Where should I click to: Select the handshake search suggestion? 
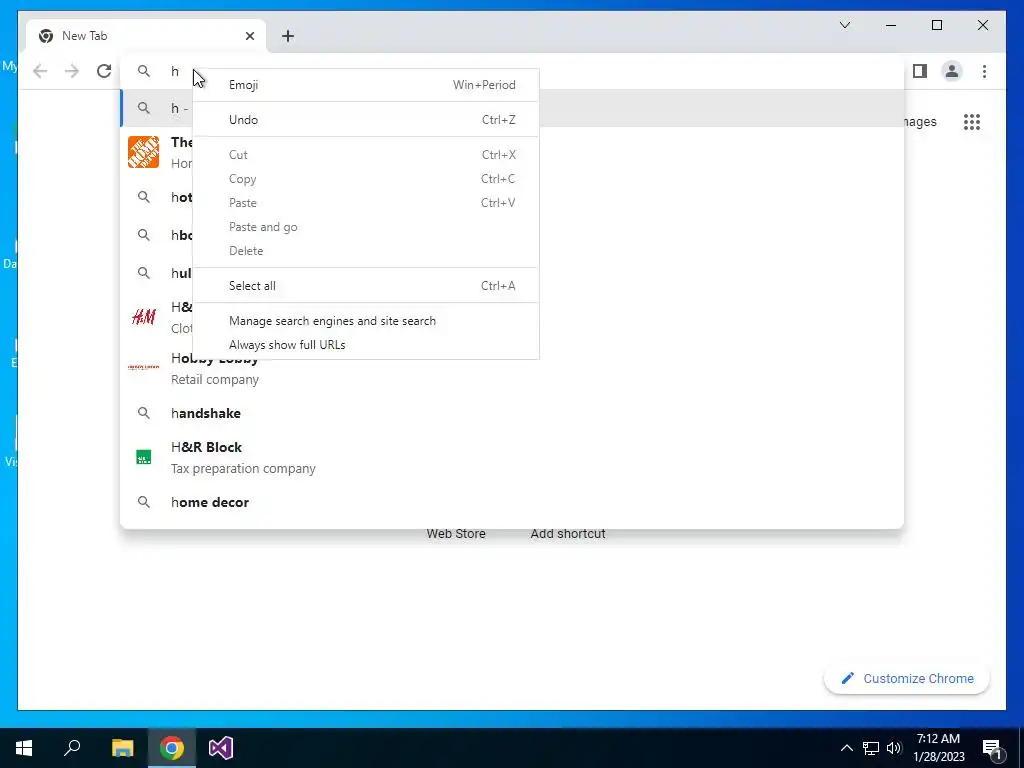click(x=512, y=413)
